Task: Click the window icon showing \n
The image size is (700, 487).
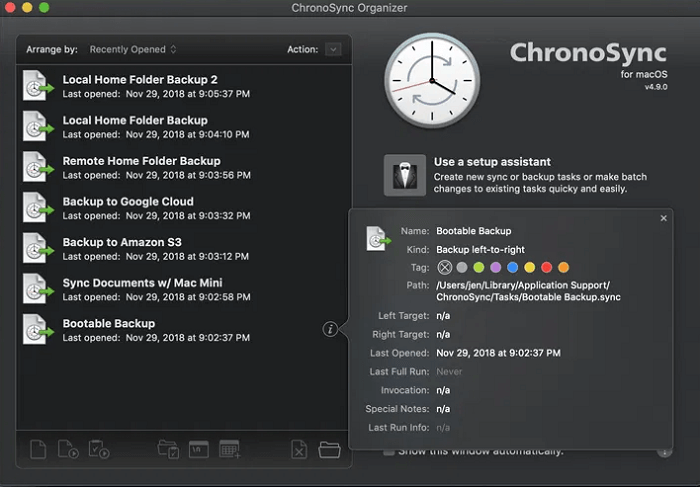Action: (199, 449)
